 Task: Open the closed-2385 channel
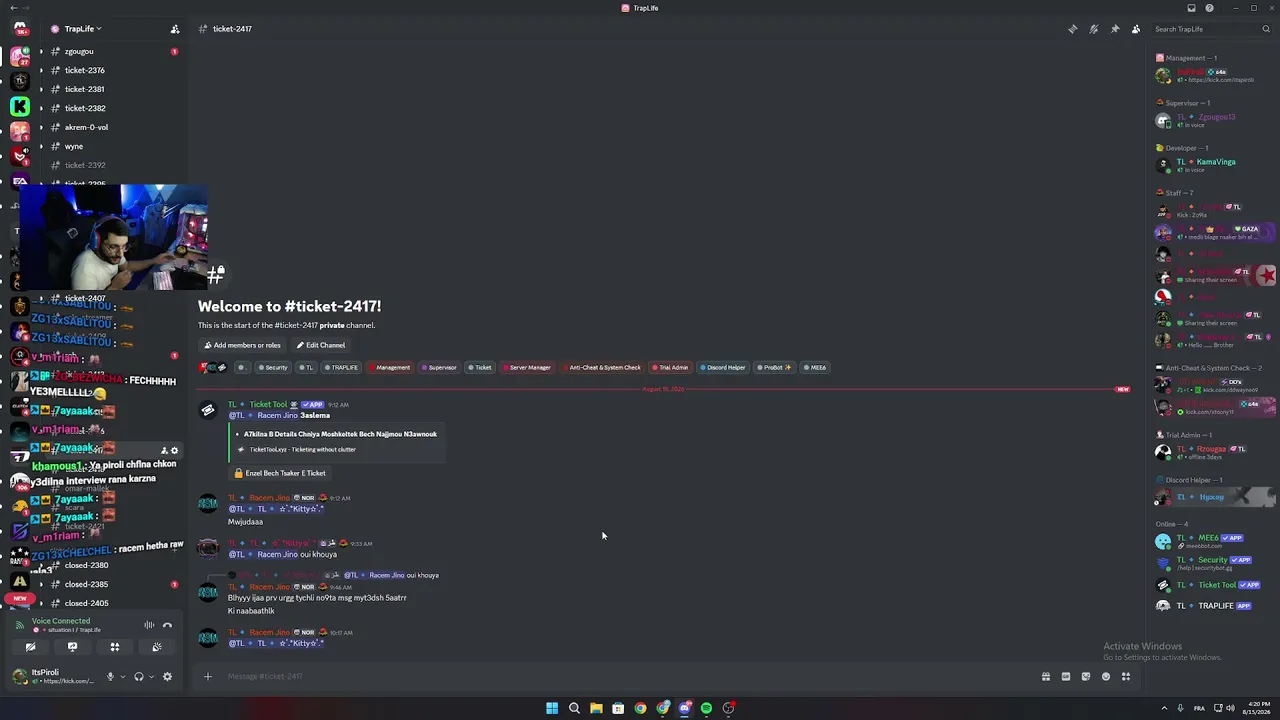[x=87, y=584]
